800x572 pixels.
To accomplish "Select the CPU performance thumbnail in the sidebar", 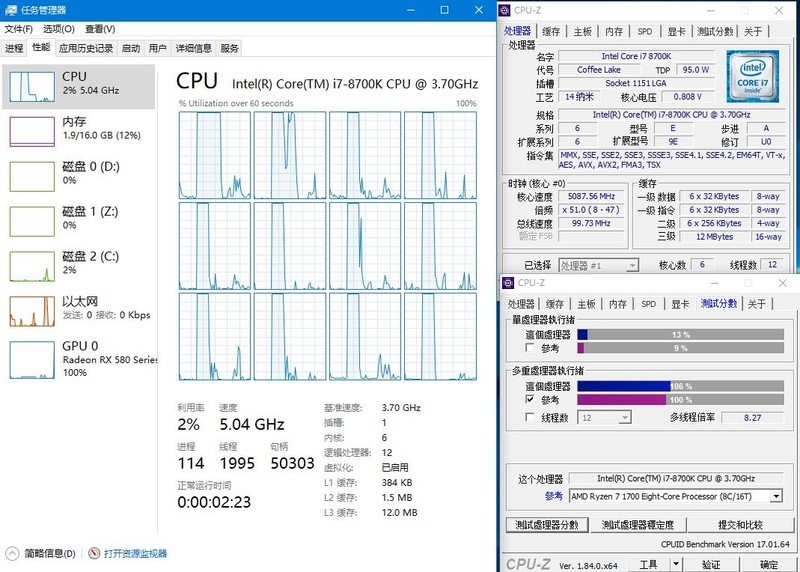I will [x=32, y=86].
